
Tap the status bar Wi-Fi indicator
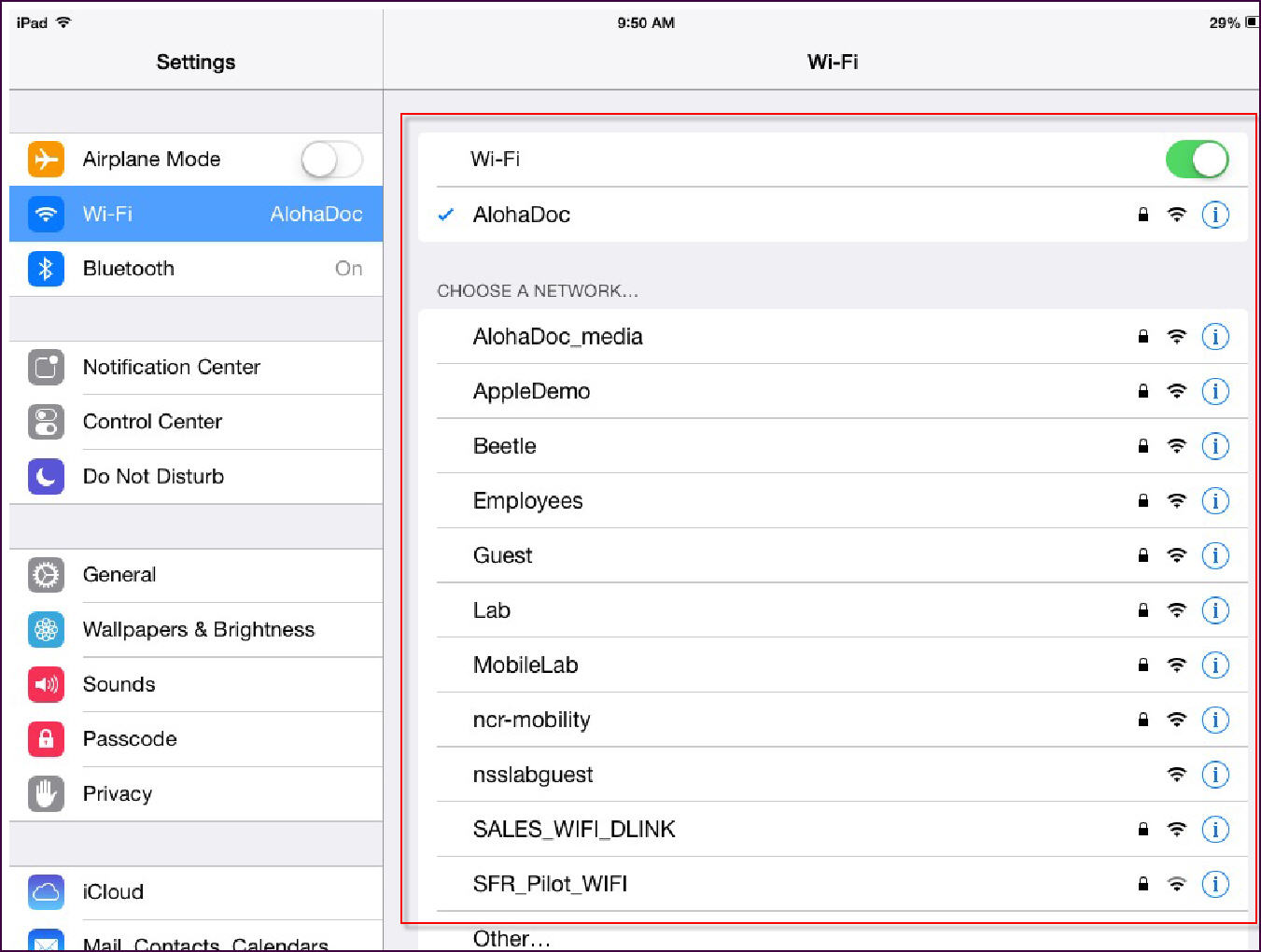[63, 22]
